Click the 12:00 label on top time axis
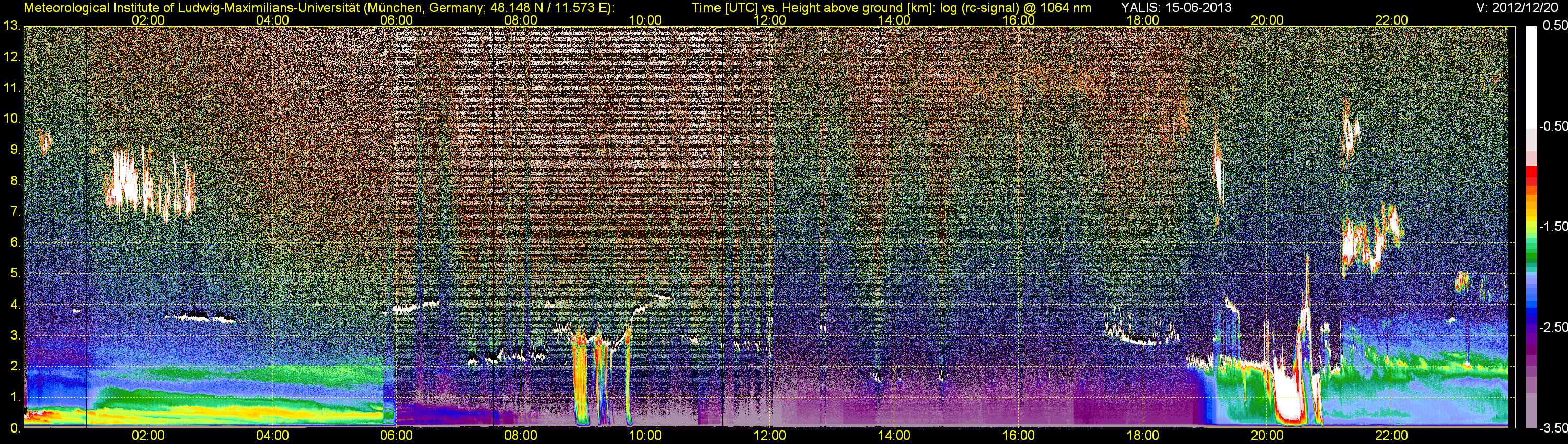This screenshot has width=1568, height=444. [769, 20]
